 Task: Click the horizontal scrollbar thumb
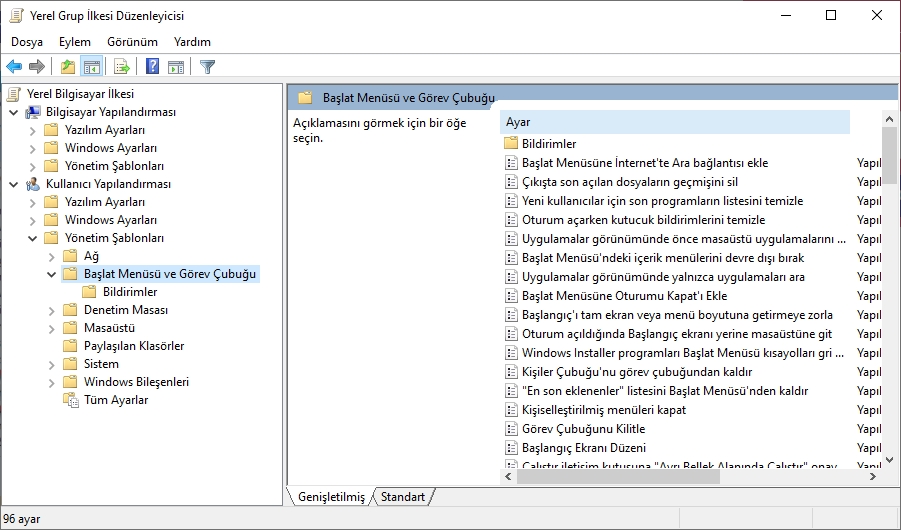click(x=618, y=477)
